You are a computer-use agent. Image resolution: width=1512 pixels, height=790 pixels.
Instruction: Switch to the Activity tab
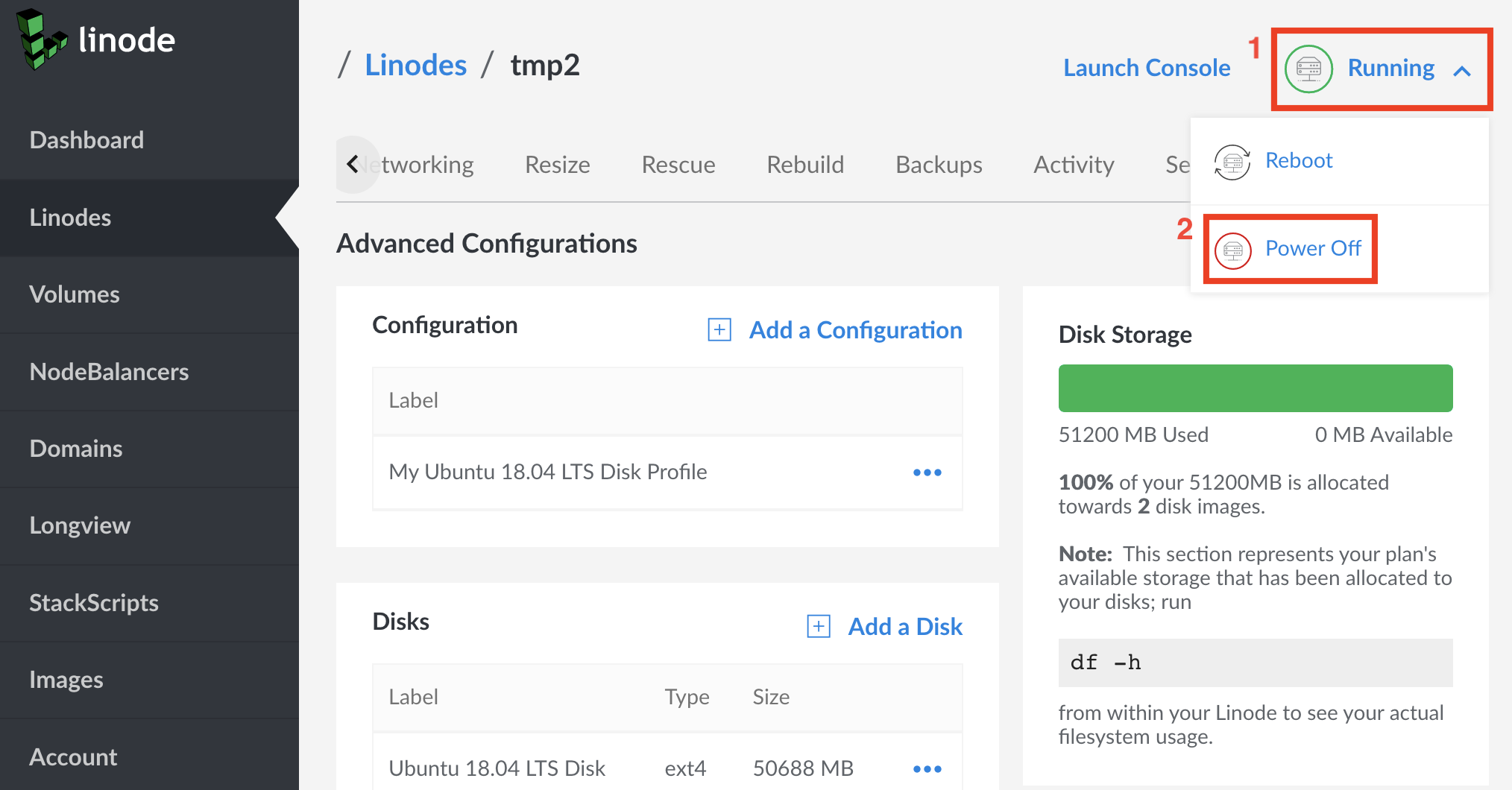pos(1074,165)
